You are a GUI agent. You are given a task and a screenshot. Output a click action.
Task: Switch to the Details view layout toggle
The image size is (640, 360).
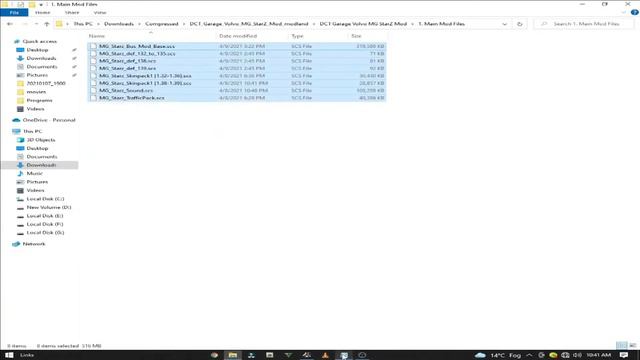pos(621,346)
